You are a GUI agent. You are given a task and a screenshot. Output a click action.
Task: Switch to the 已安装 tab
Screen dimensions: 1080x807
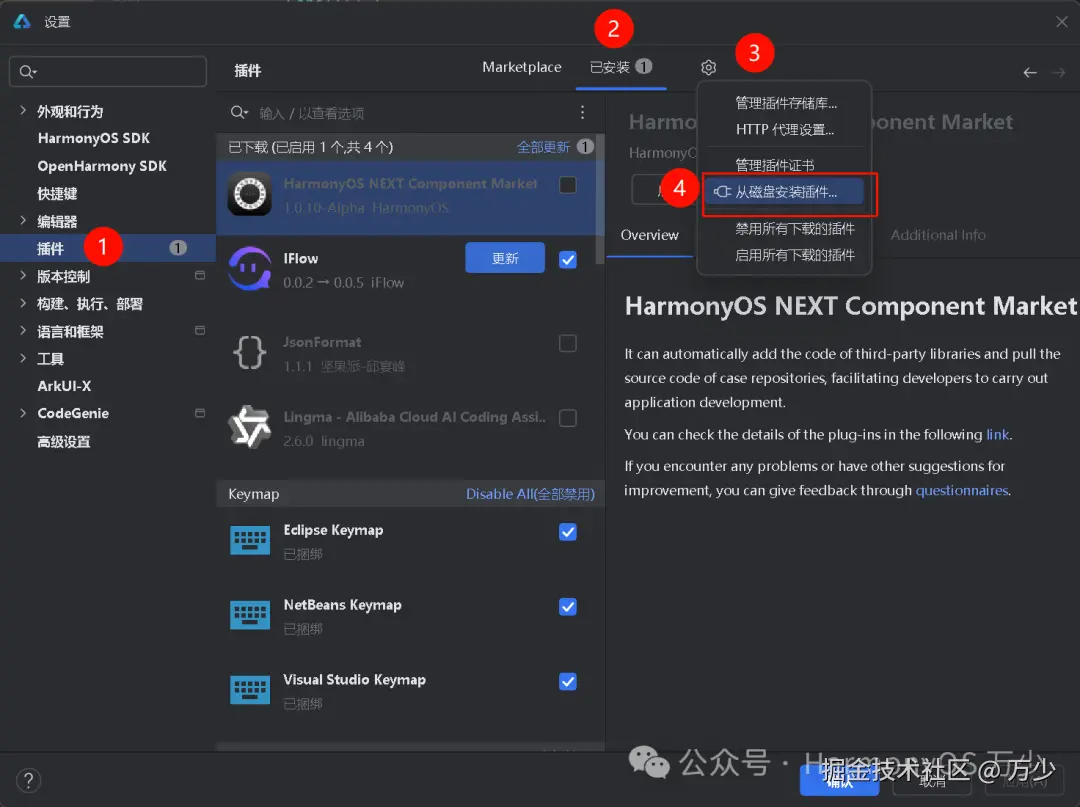(x=621, y=67)
